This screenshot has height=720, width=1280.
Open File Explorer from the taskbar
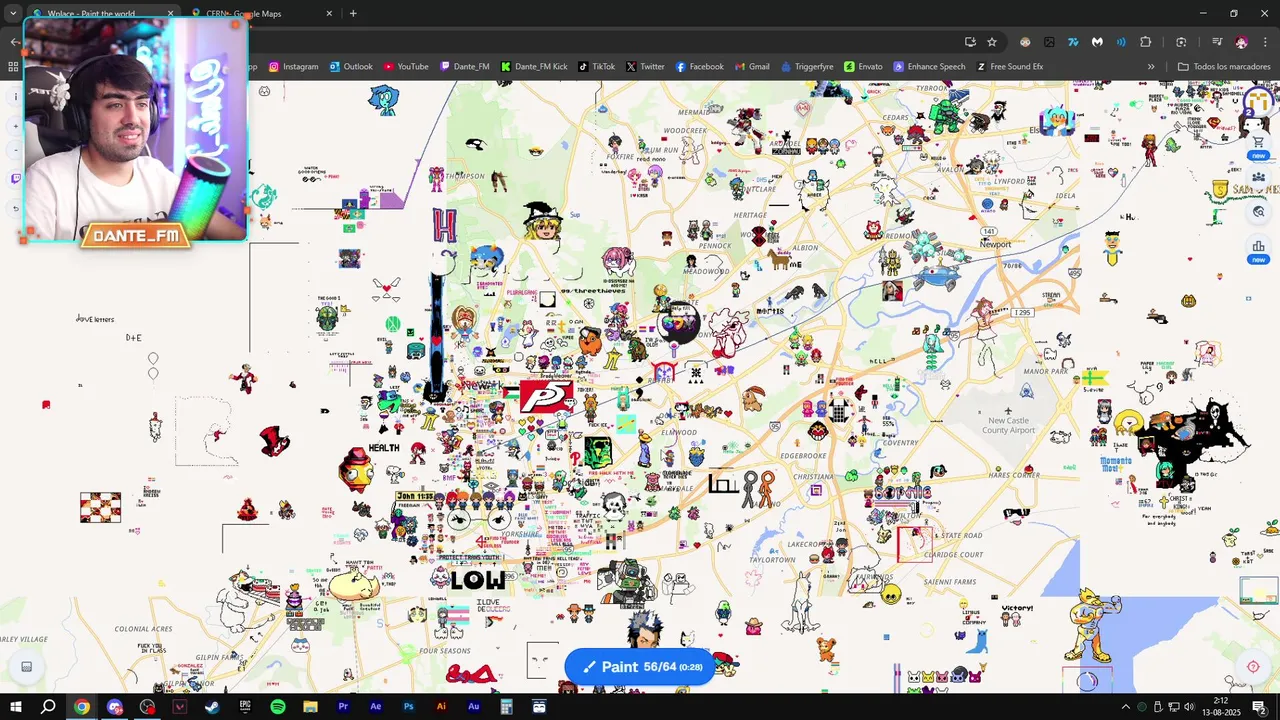(310, 707)
